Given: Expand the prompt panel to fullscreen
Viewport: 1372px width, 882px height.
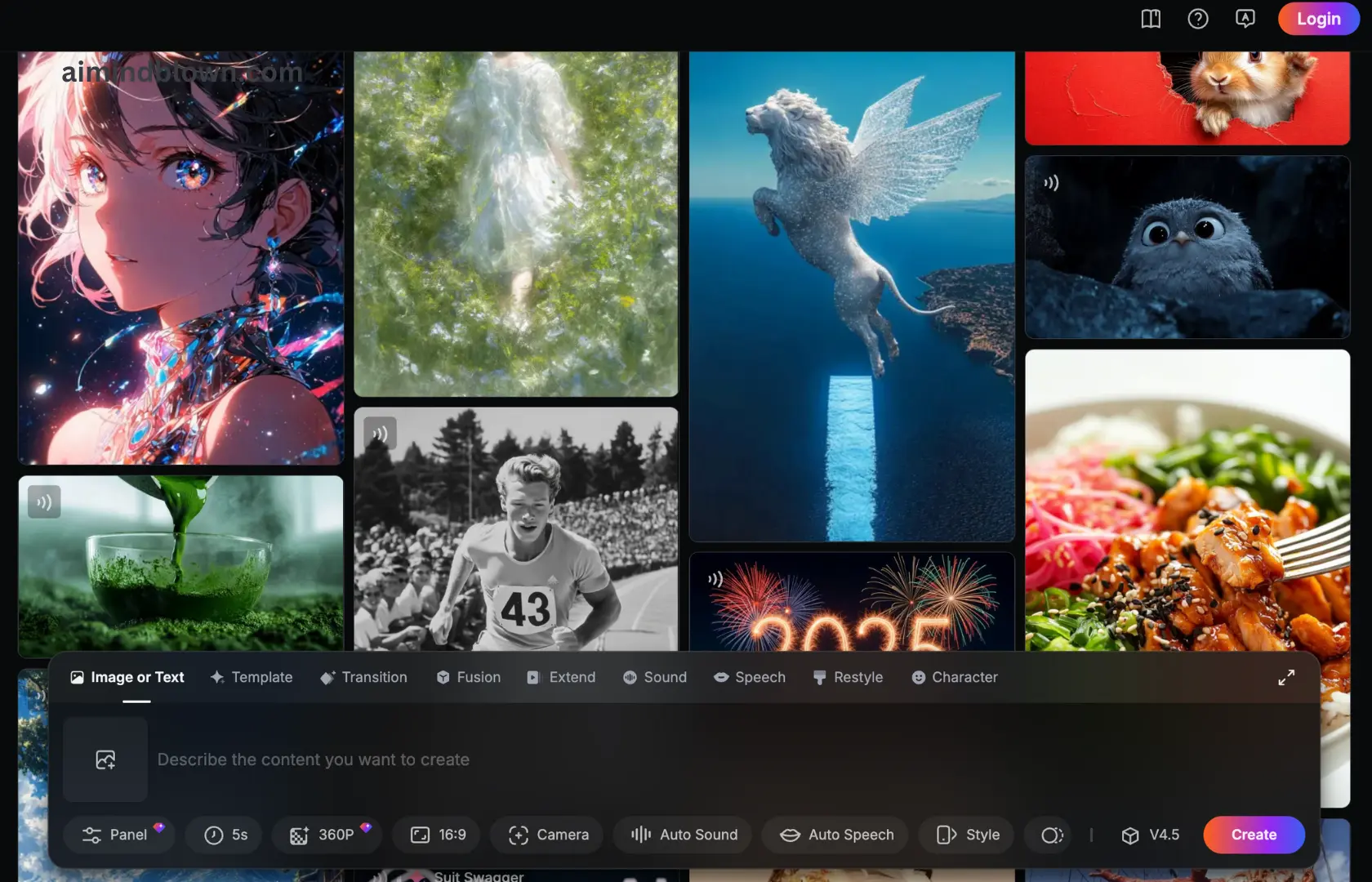Looking at the screenshot, I should (1286, 678).
